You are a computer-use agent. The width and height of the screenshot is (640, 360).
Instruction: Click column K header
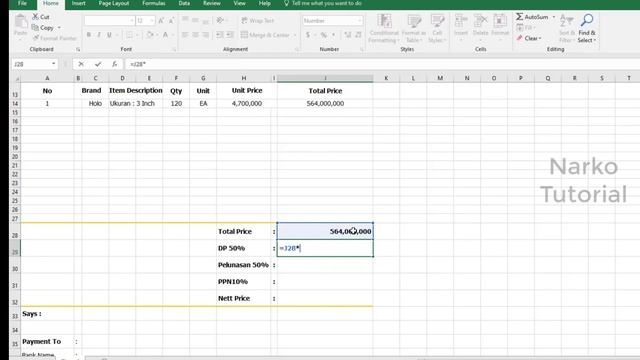(386, 78)
